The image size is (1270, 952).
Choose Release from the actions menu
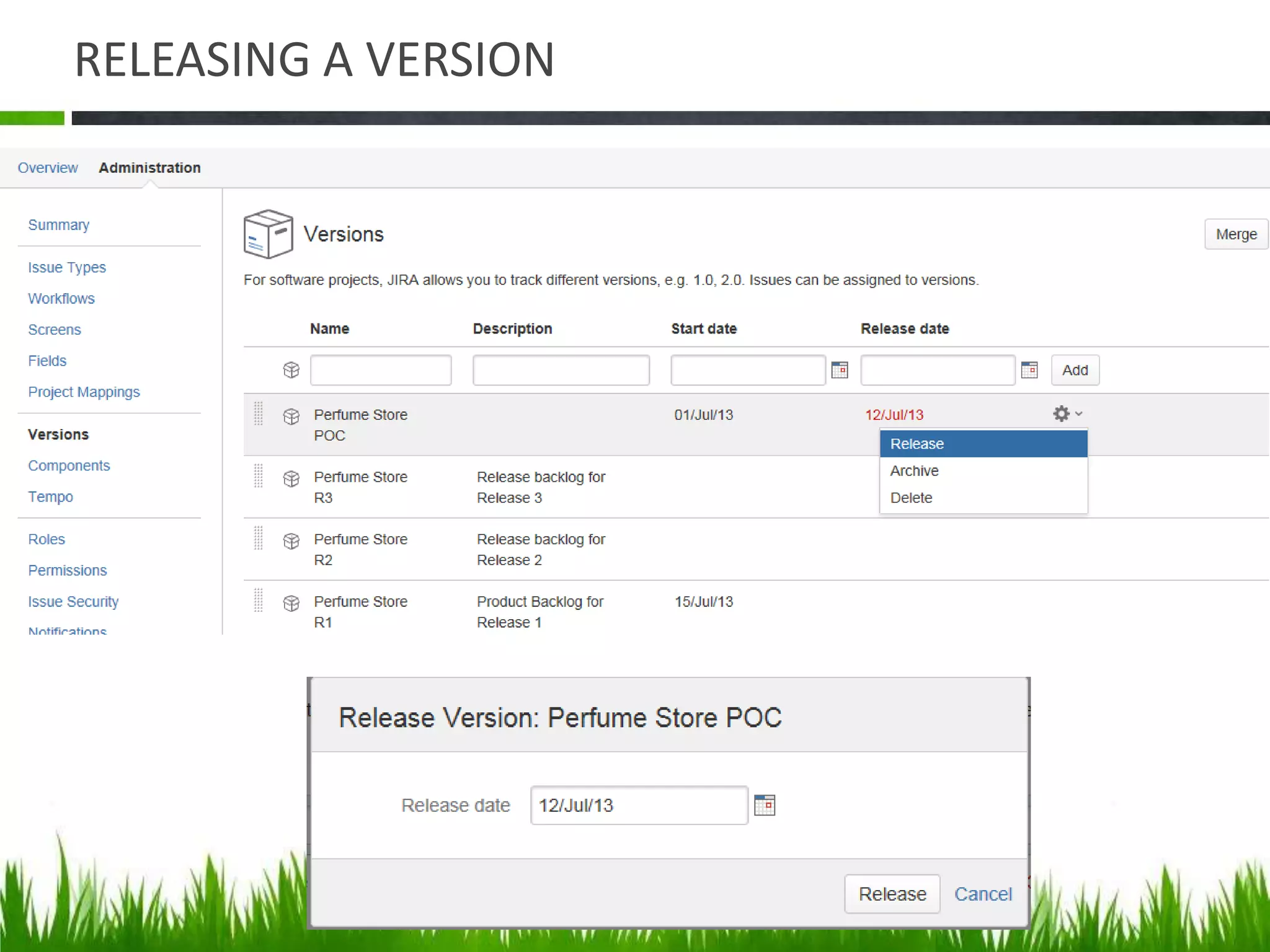tap(984, 444)
